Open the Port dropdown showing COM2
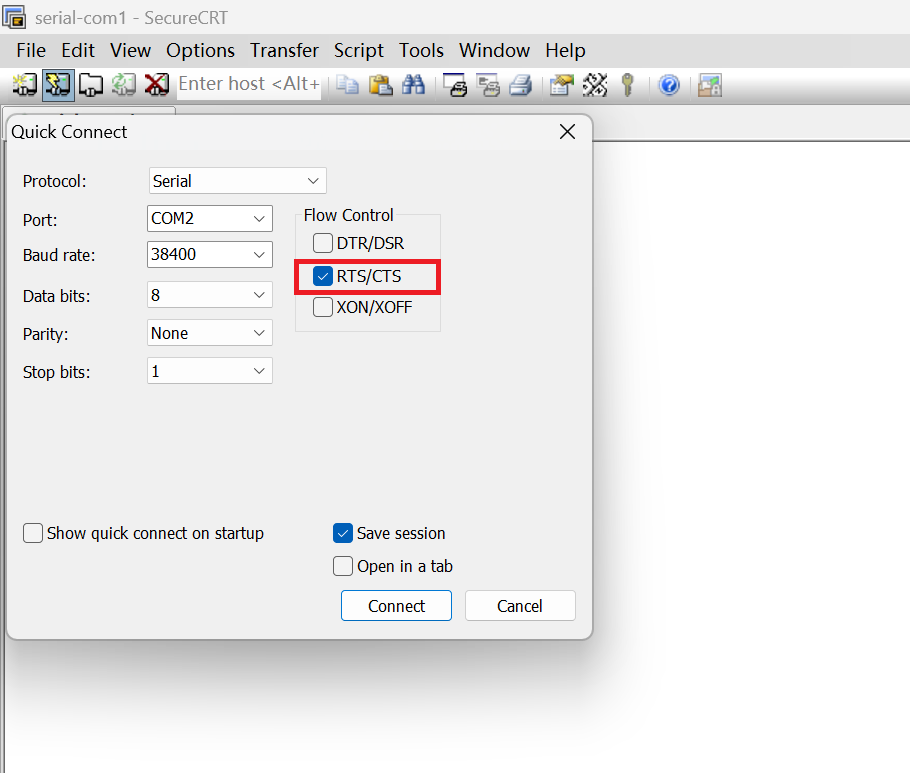The height and width of the screenshot is (773, 910). (x=210, y=218)
